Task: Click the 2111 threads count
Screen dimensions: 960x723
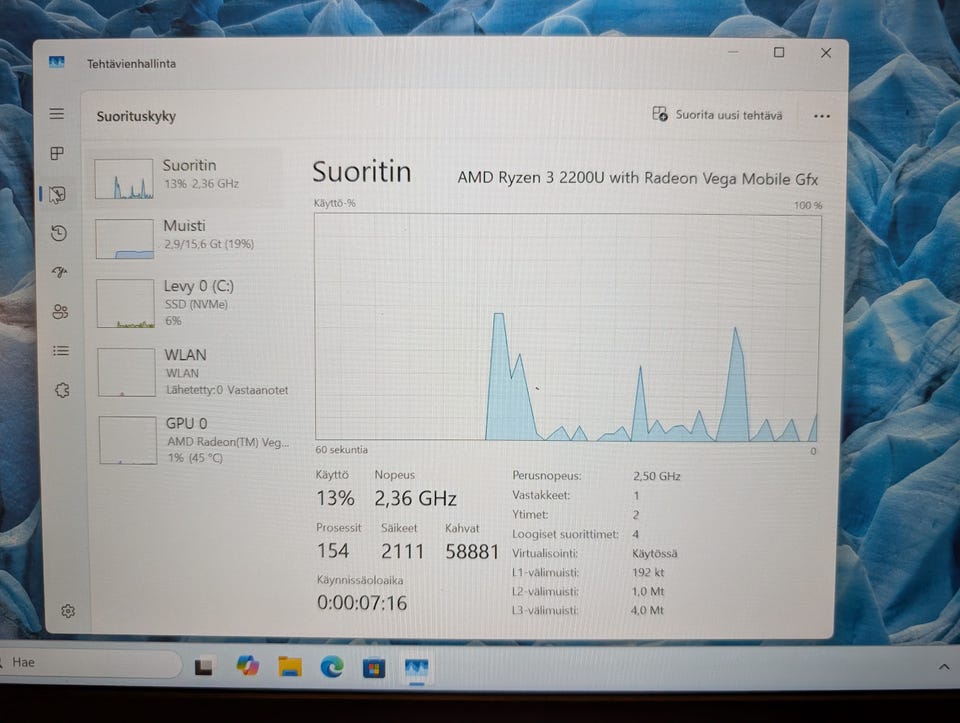Action: (402, 552)
